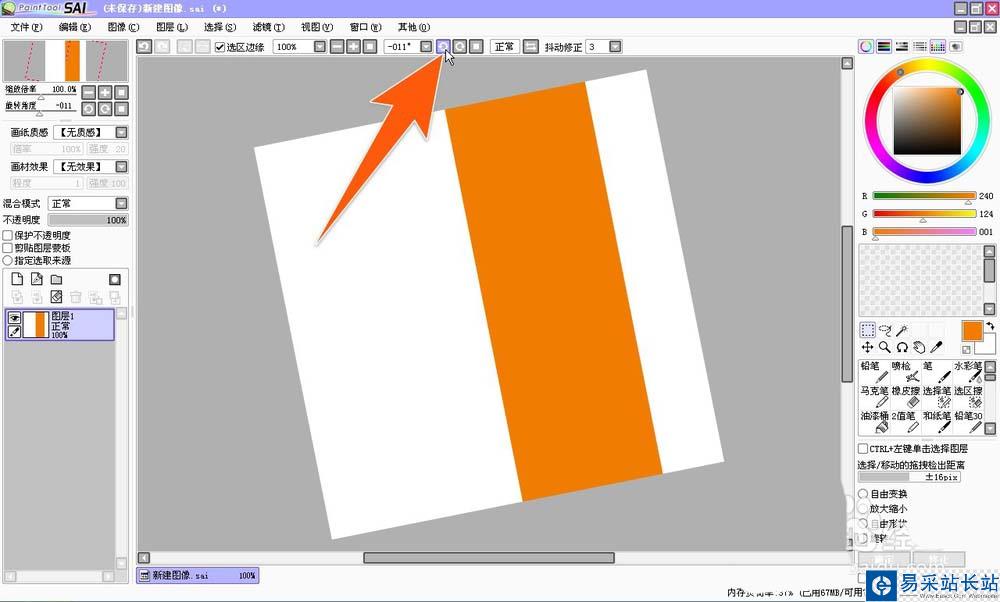Reset canvas rotation using top toolbar square icon
This screenshot has height=602, width=1000.
point(476,47)
